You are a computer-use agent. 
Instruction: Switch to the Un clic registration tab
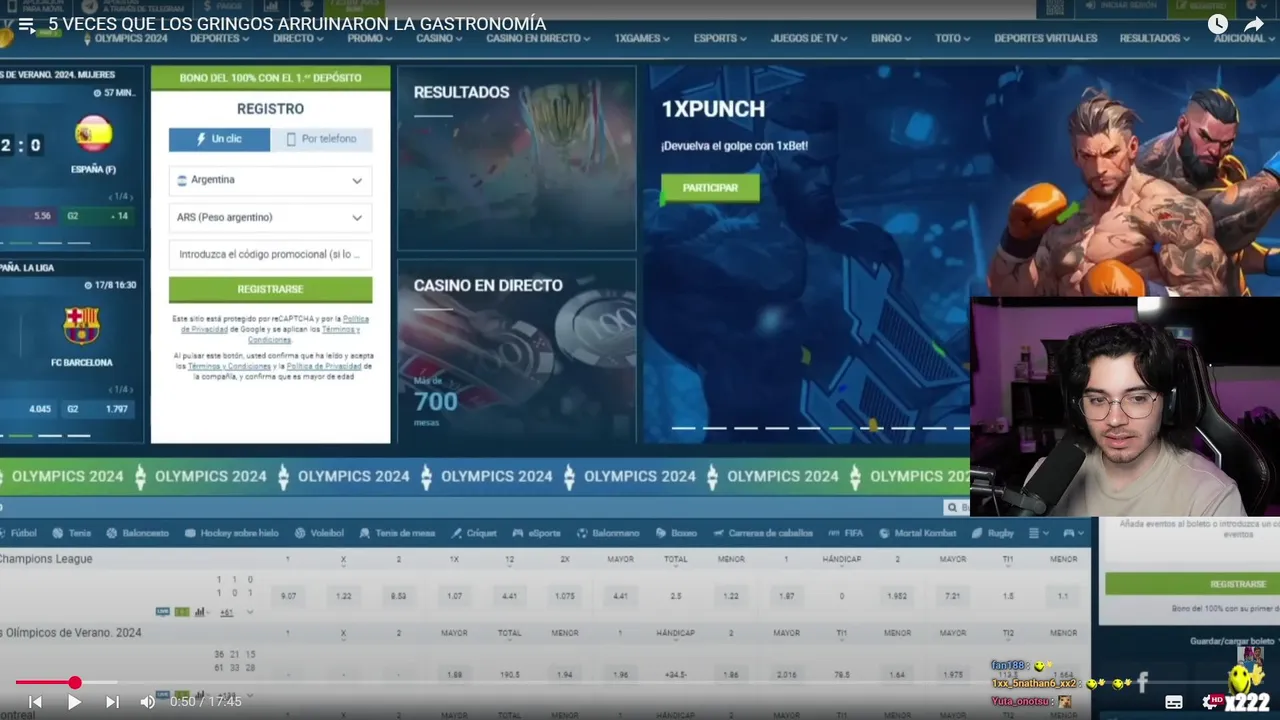pos(219,139)
